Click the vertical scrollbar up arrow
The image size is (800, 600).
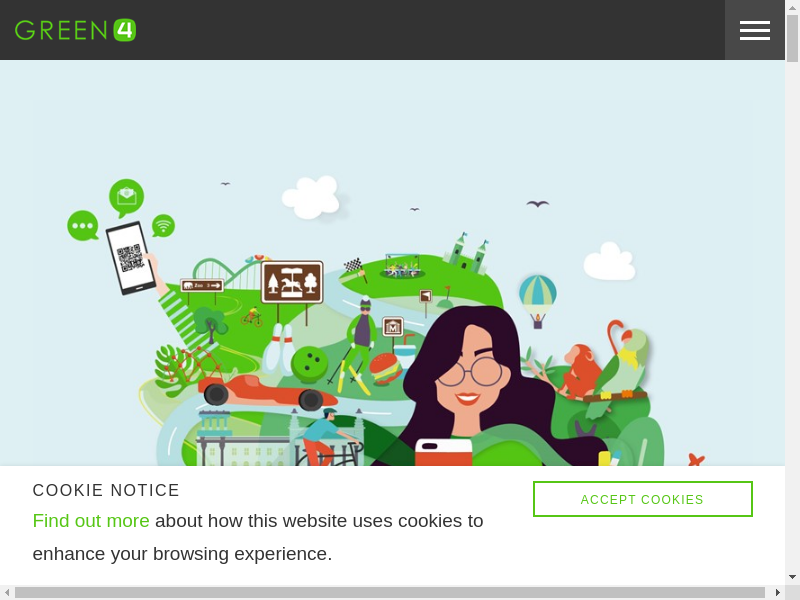point(792,7)
